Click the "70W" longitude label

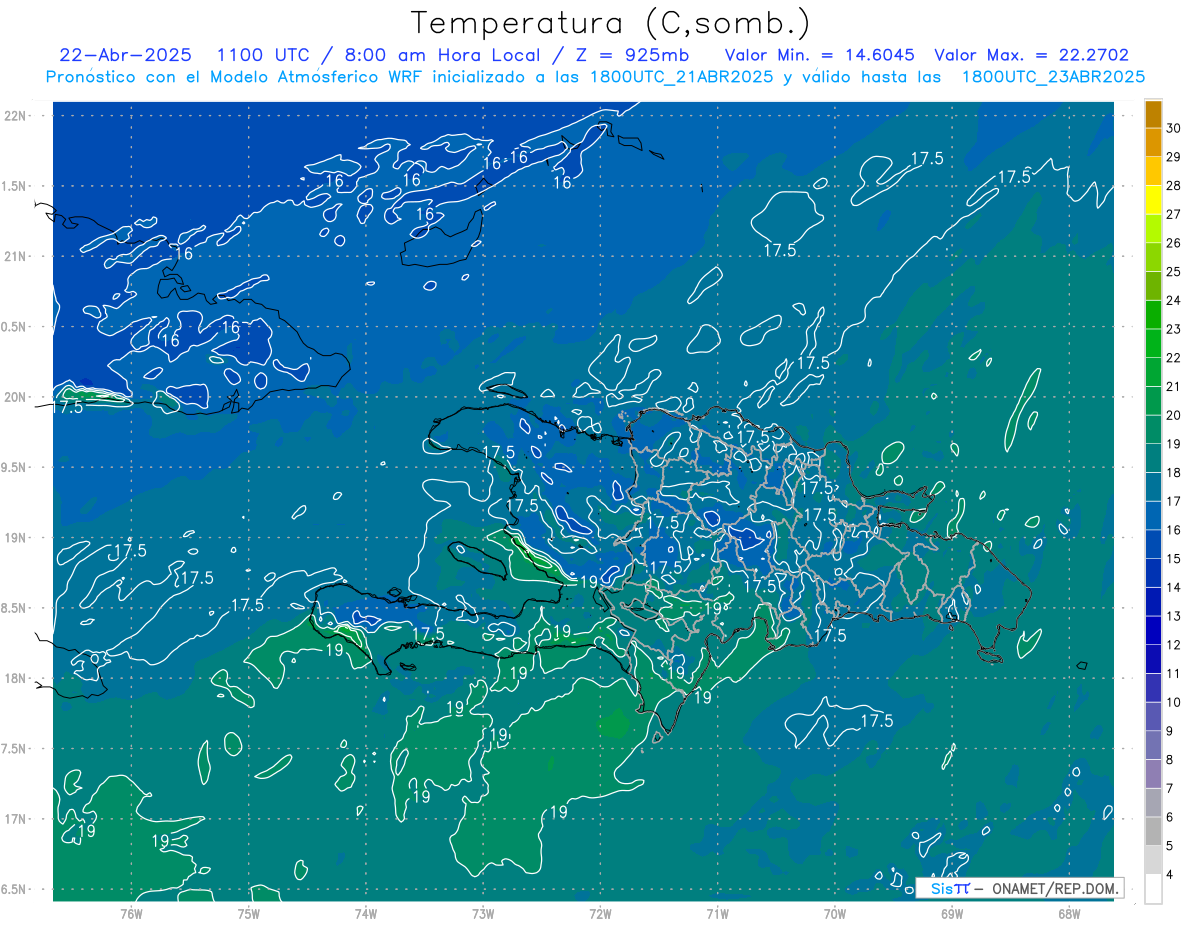[835, 913]
